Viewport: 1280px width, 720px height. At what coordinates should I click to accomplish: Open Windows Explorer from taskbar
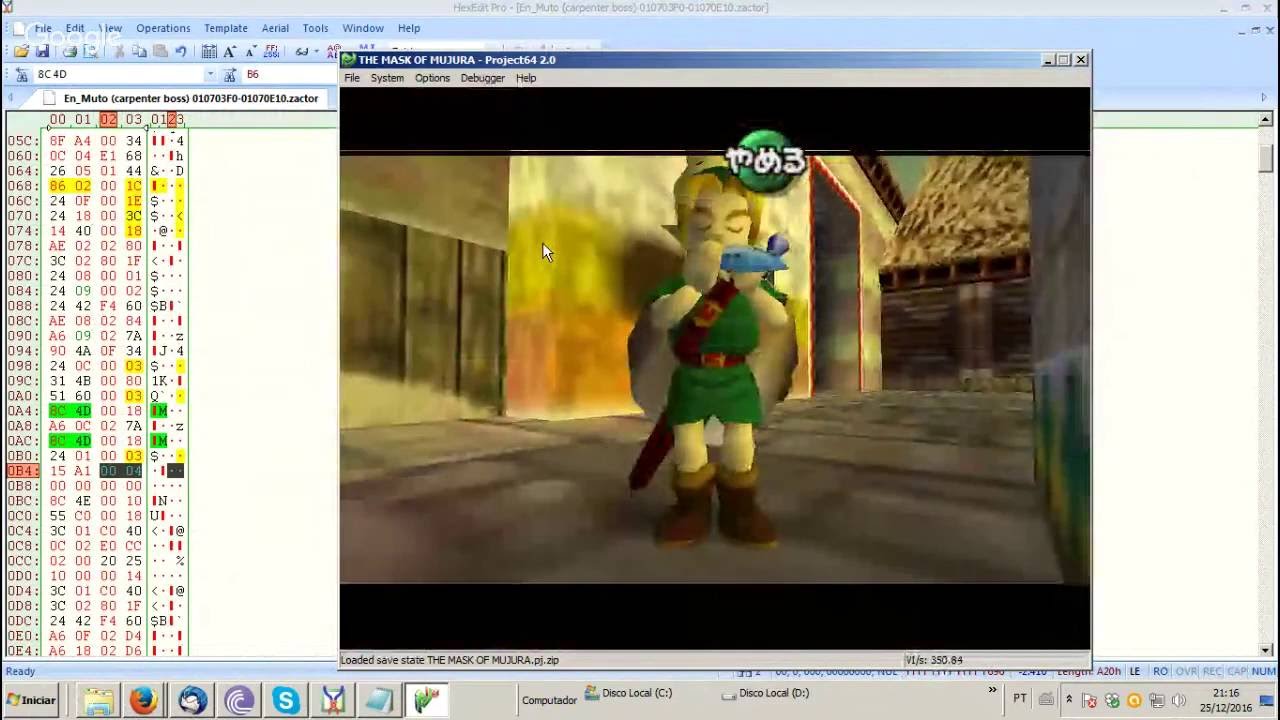click(98, 700)
